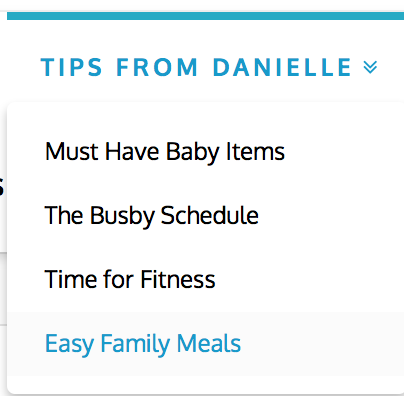Click the word Schedule in the second item
Image resolution: width=404 pixels, height=396 pixels.
tap(210, 215)
